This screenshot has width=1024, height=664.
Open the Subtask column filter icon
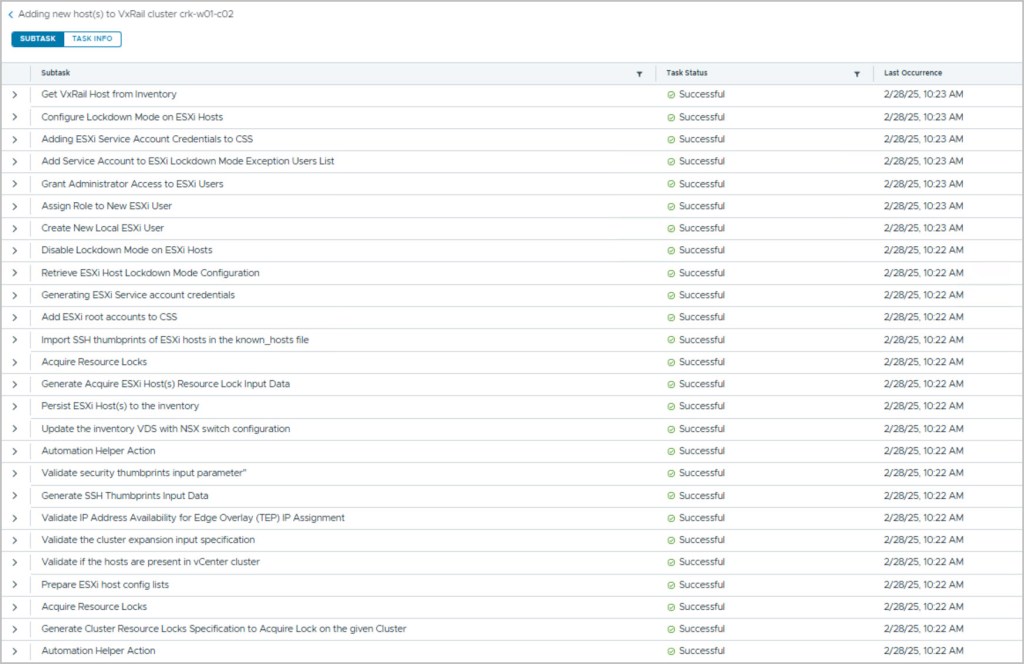pyautogui.click(x=639, y=74)
